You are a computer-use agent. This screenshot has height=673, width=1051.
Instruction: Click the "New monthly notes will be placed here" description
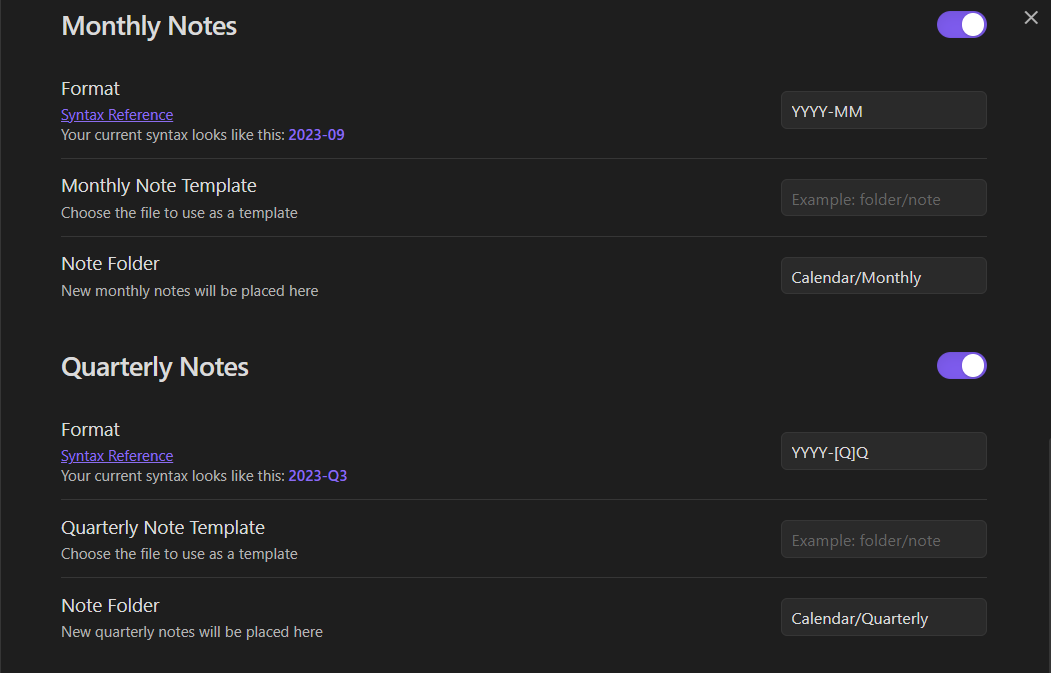pyautogui.click(x=190, y=291)
